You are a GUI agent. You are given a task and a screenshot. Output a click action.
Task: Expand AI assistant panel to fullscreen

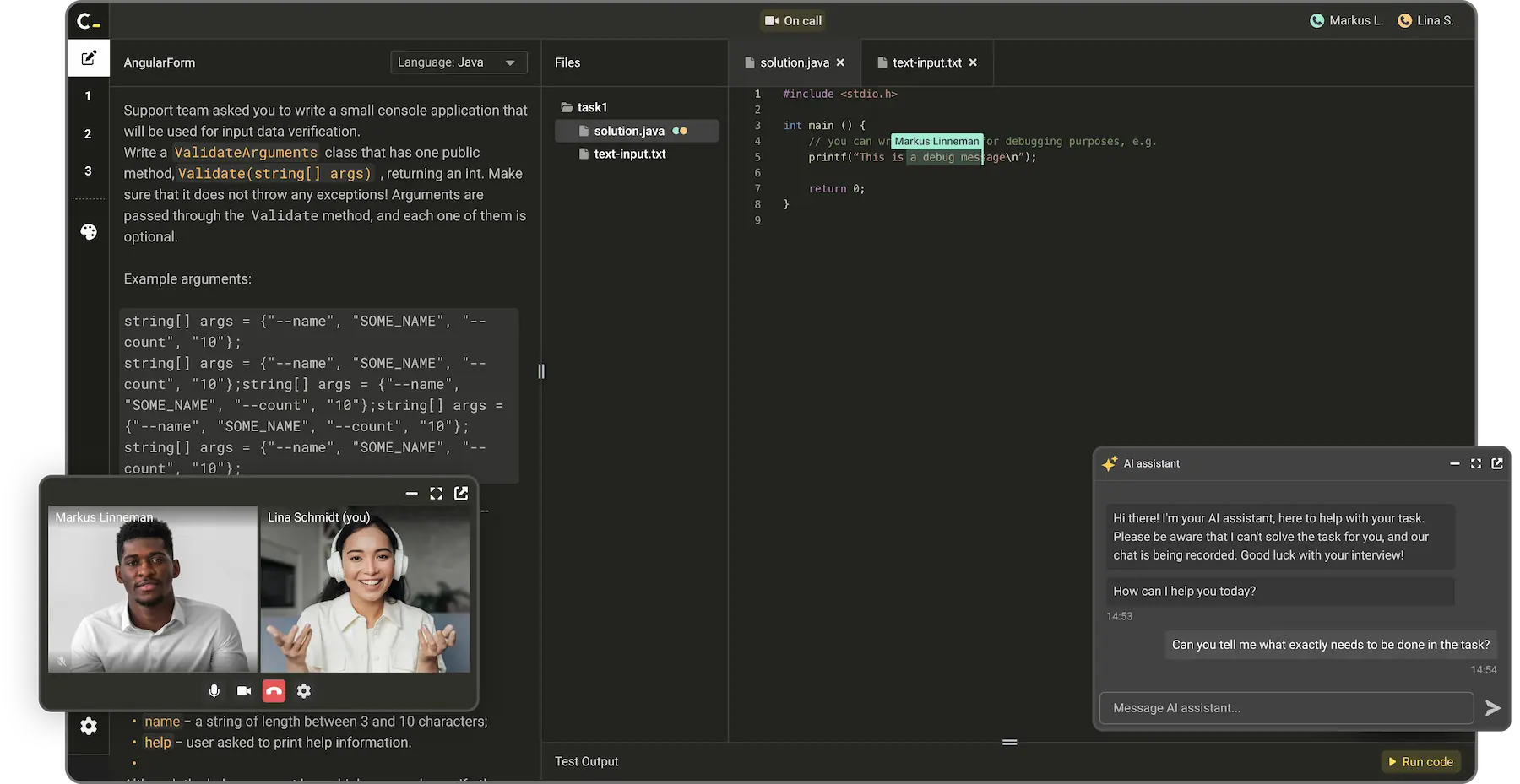tap(1475, 463)
